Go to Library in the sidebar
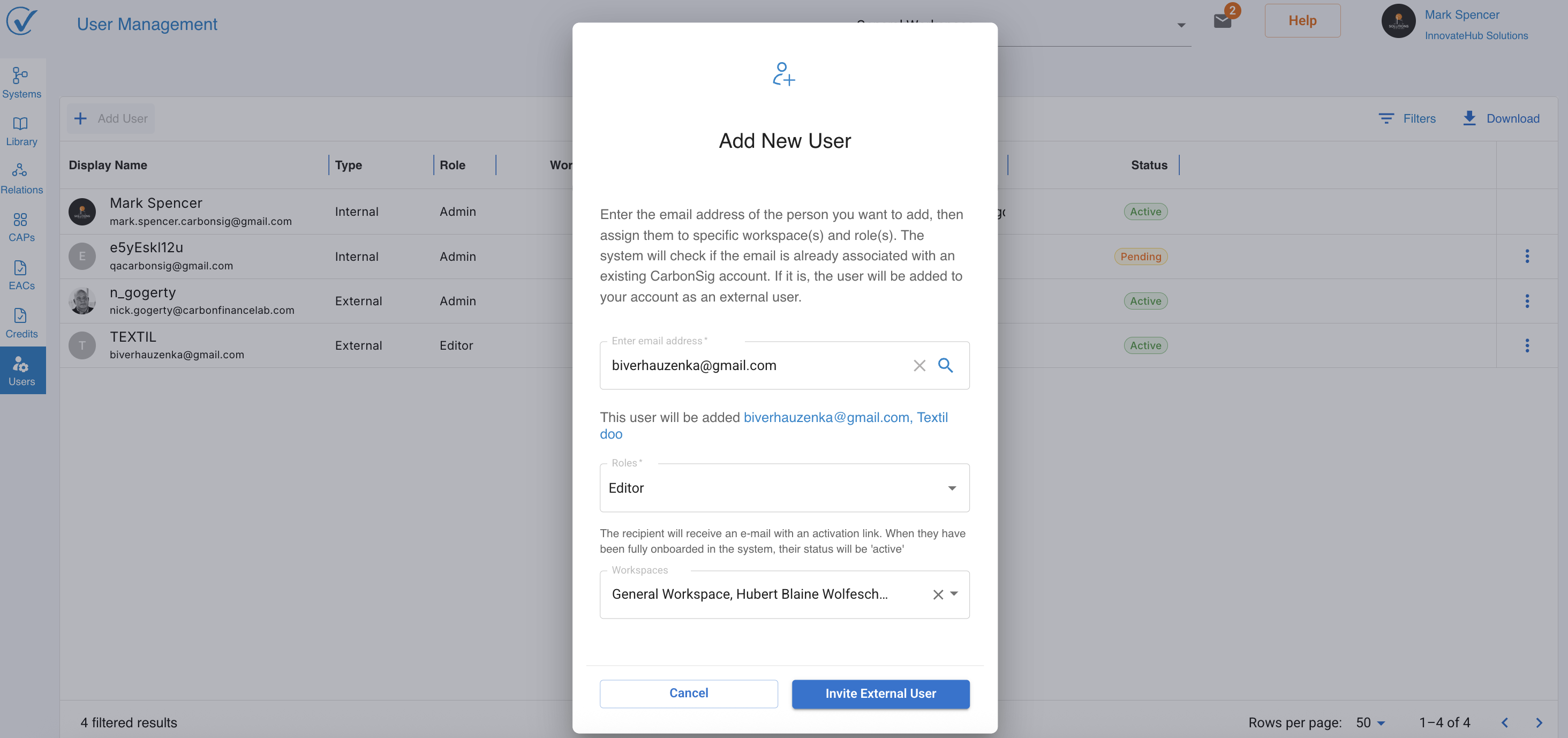Screen dimensions: 1568x738 [21, 130]
